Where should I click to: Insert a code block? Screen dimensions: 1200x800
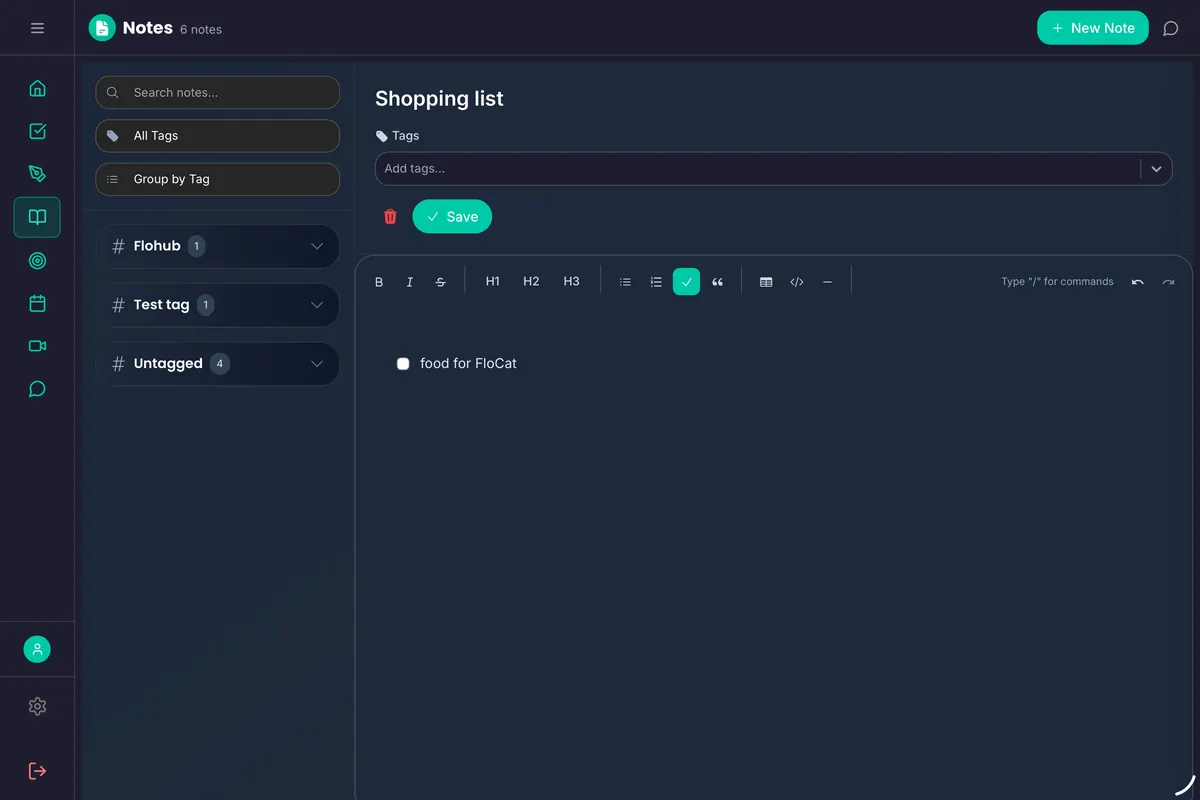coord(797,282)
